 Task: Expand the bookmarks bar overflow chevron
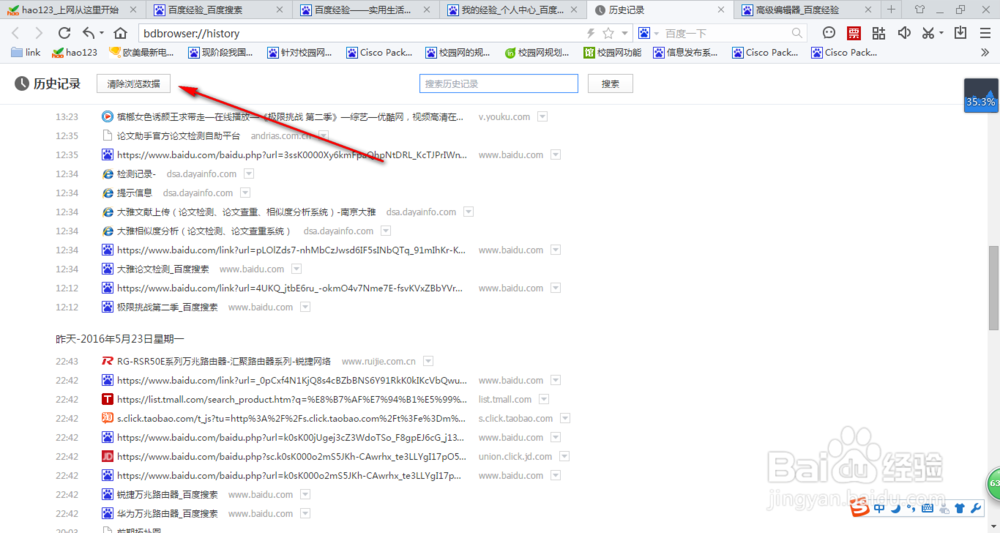[985, 53]
